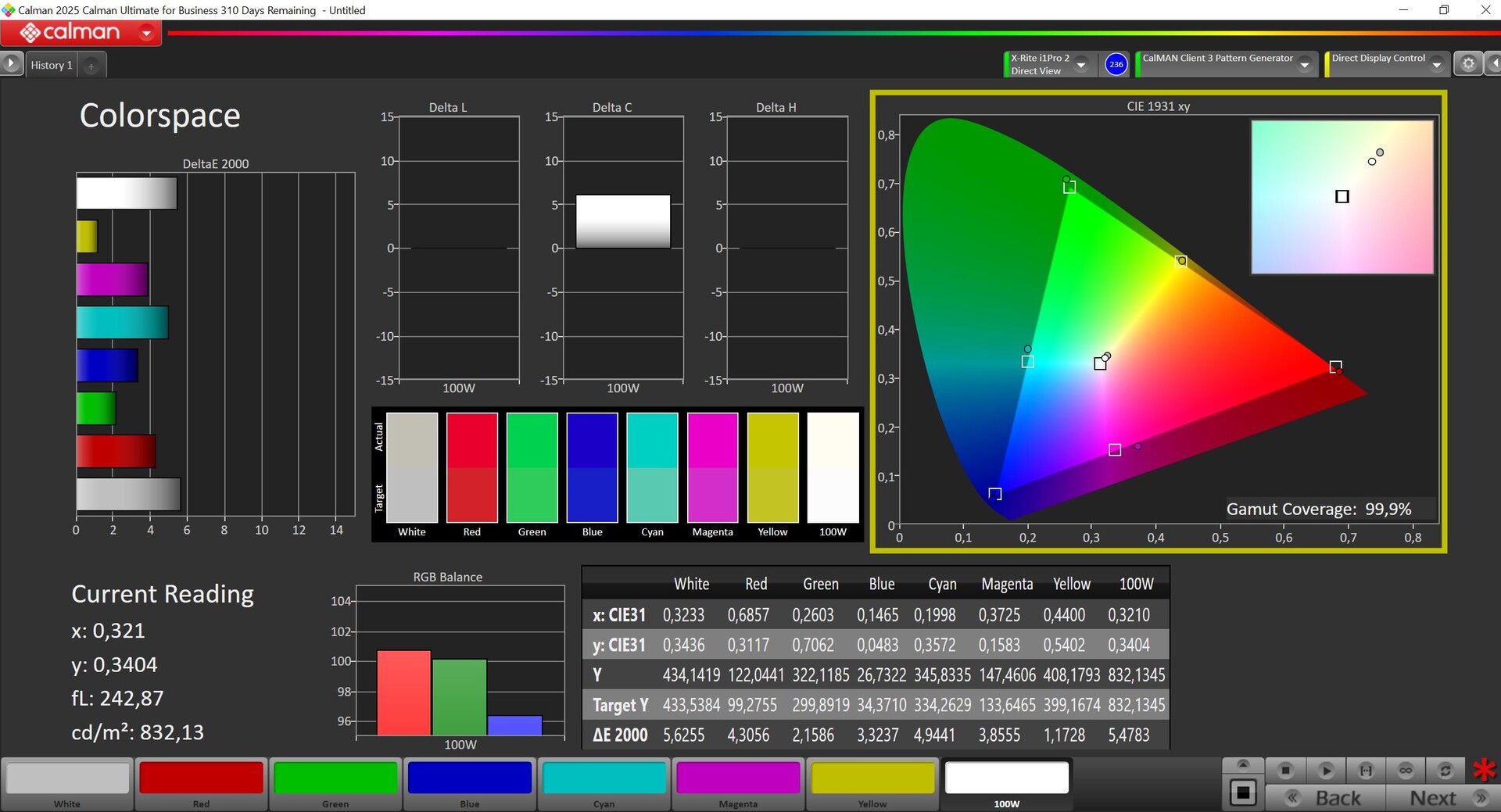Select the 100W white swatch at bottom
The height and width of the screenshot is (812, 1501).
click(x=1007, y=784)
